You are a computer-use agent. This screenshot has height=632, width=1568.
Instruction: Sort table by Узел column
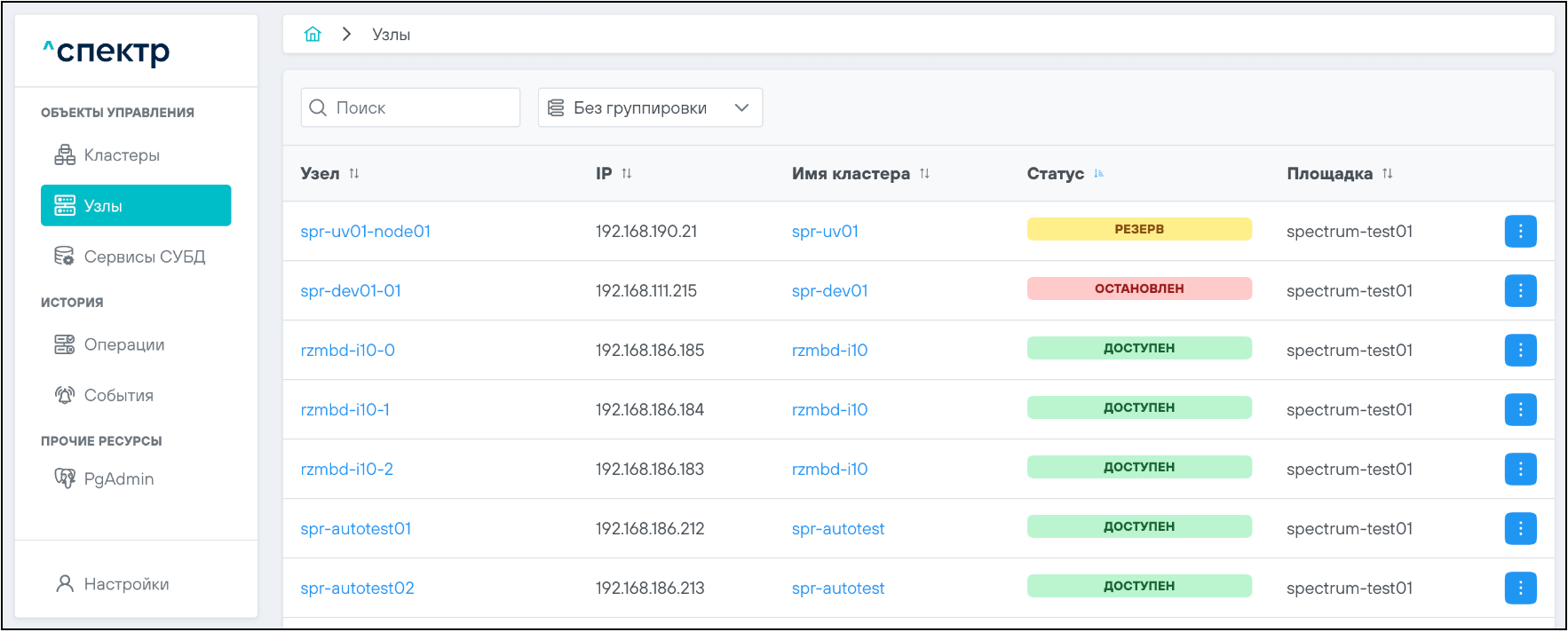pyautogui.click(x=354, y=174)
